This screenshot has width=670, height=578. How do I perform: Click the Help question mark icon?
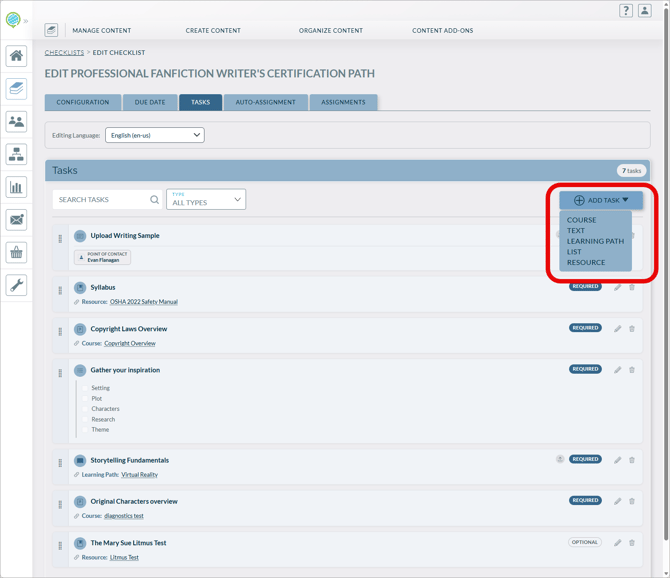[x=626, y=11]
